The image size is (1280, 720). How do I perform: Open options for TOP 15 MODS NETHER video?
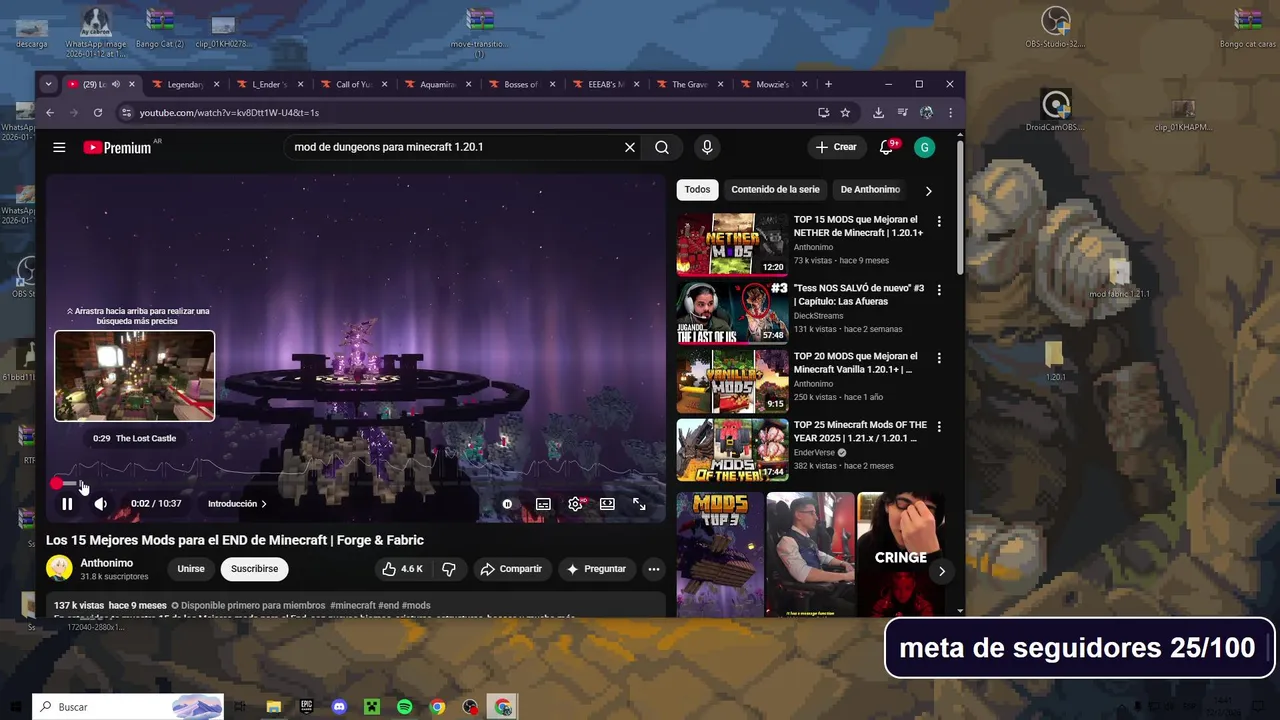[x=938, y=221]
